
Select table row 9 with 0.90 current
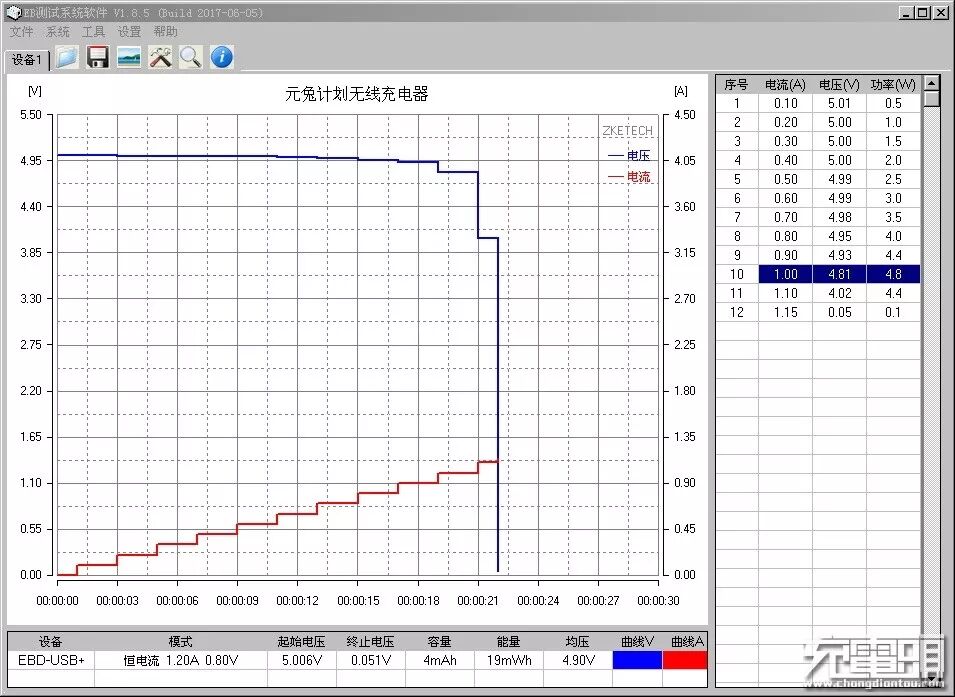818,255
